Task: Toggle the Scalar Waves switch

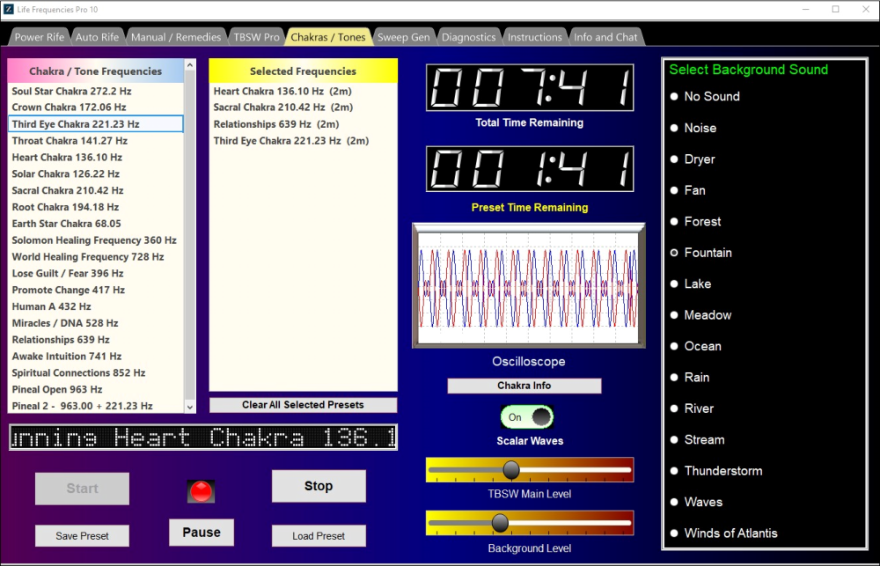Action: point(527,417)
